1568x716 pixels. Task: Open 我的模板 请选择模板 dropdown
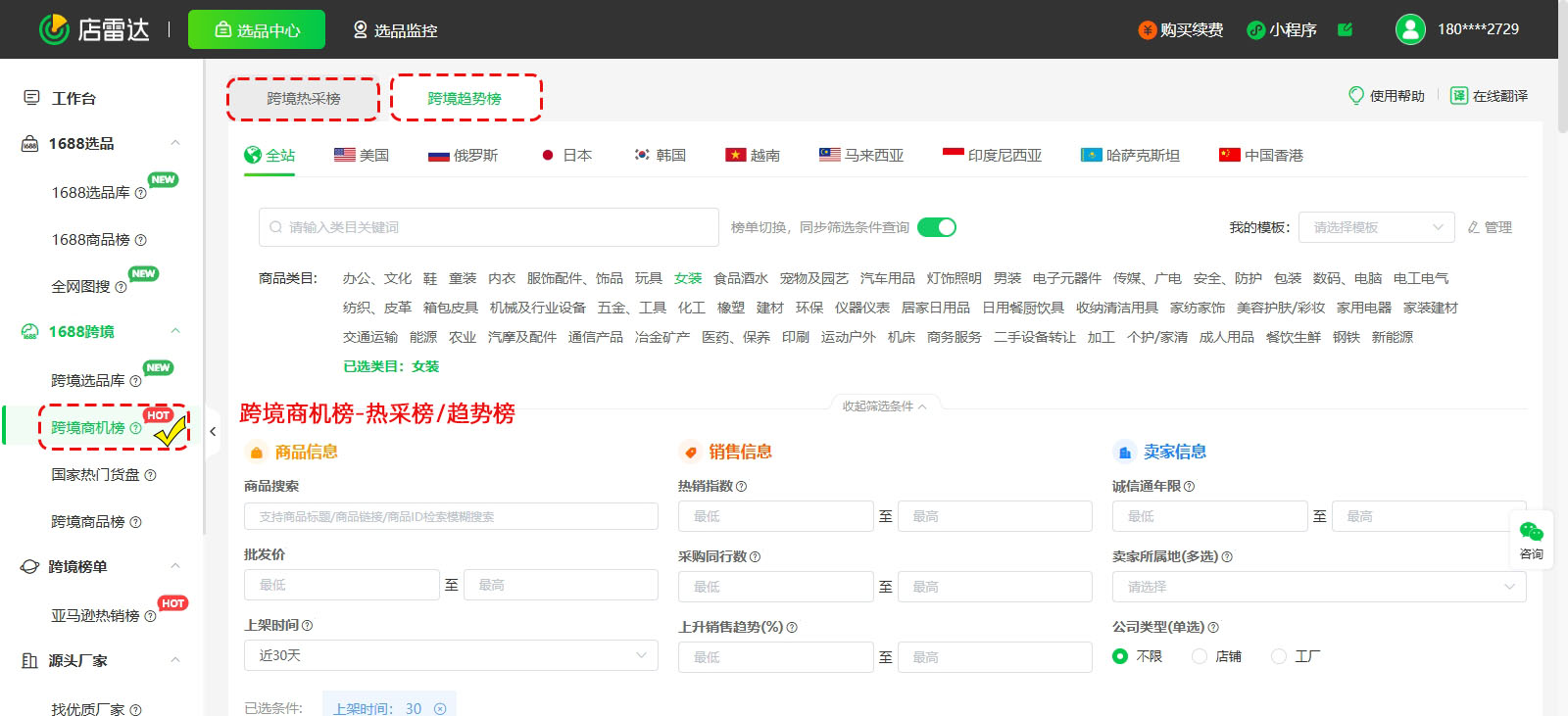[x=1377, y=227]
